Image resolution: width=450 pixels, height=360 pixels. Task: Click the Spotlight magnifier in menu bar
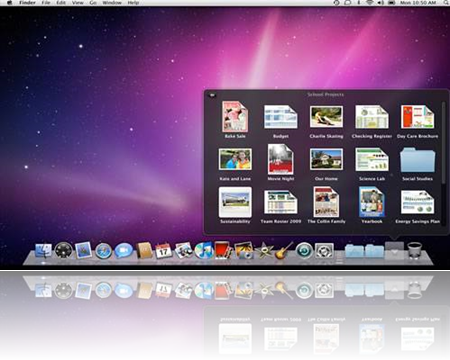coord(446,3)
